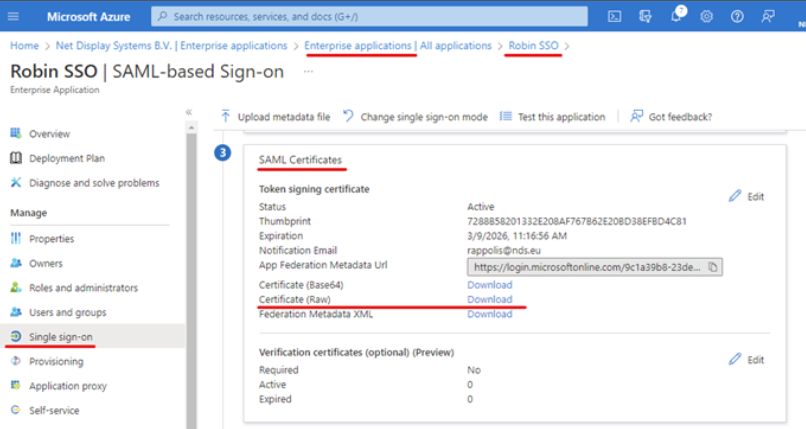Click the Roles and administrators icon
This screenshot has height=429, width=806.
pyautogui.click(x=16, y=287)
